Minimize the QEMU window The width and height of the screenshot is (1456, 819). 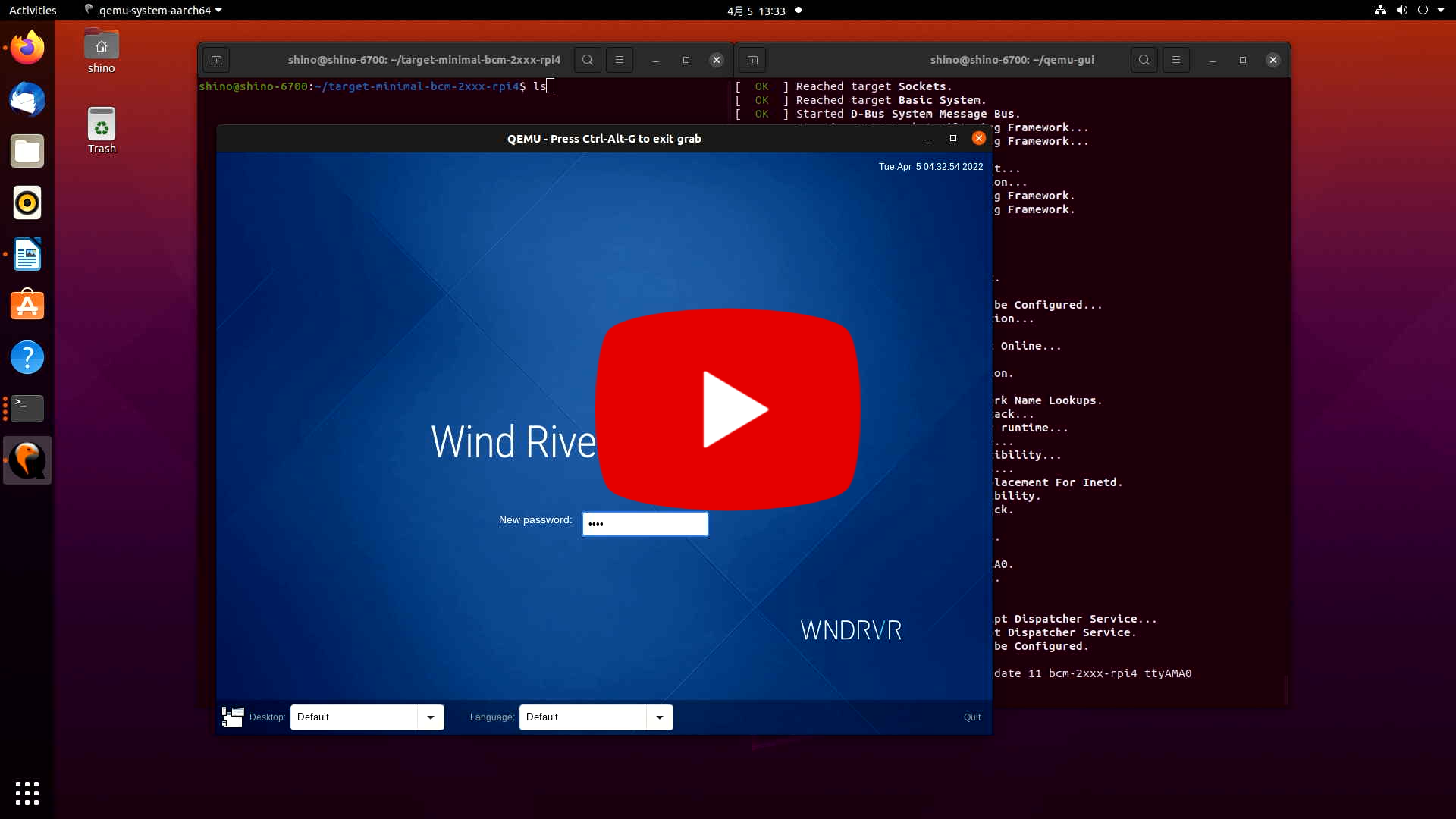click(927, 139)
